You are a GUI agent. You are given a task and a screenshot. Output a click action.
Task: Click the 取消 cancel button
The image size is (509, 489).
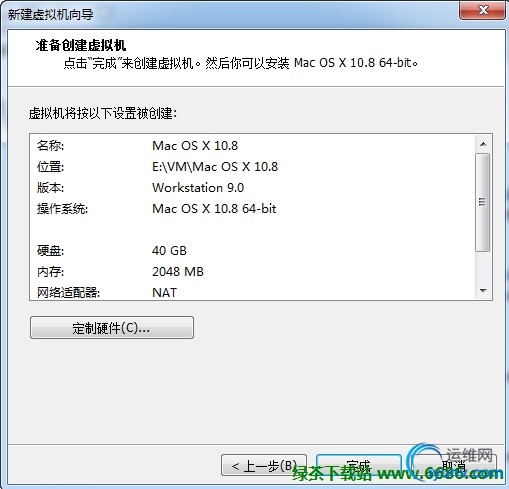(x=454, y=465)
